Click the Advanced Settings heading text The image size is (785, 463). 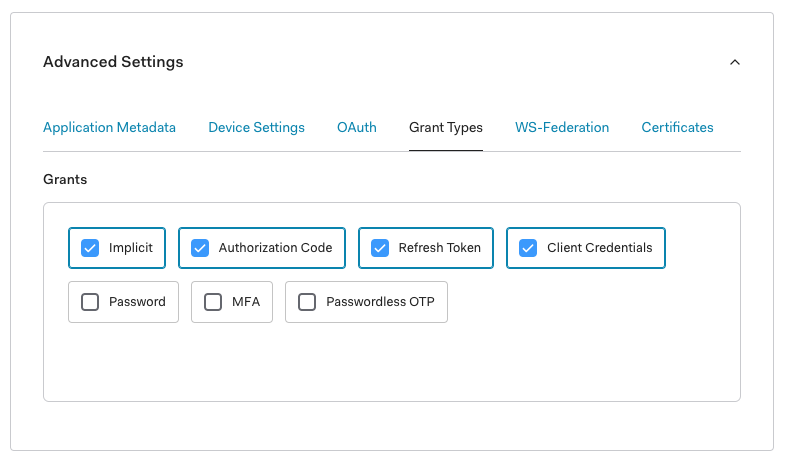pyautogui.click(x=113, y=62)
